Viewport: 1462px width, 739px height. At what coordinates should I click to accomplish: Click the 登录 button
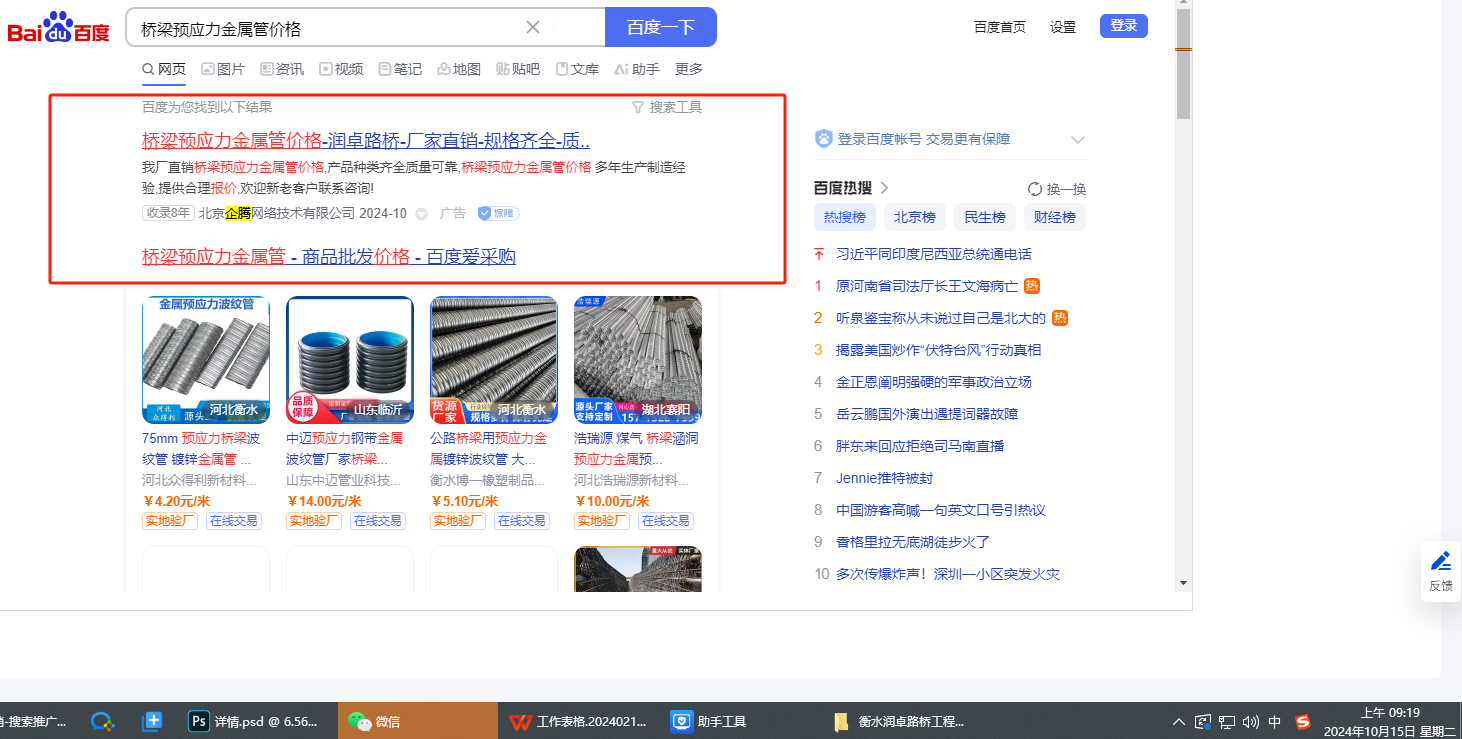[1124, 26]
